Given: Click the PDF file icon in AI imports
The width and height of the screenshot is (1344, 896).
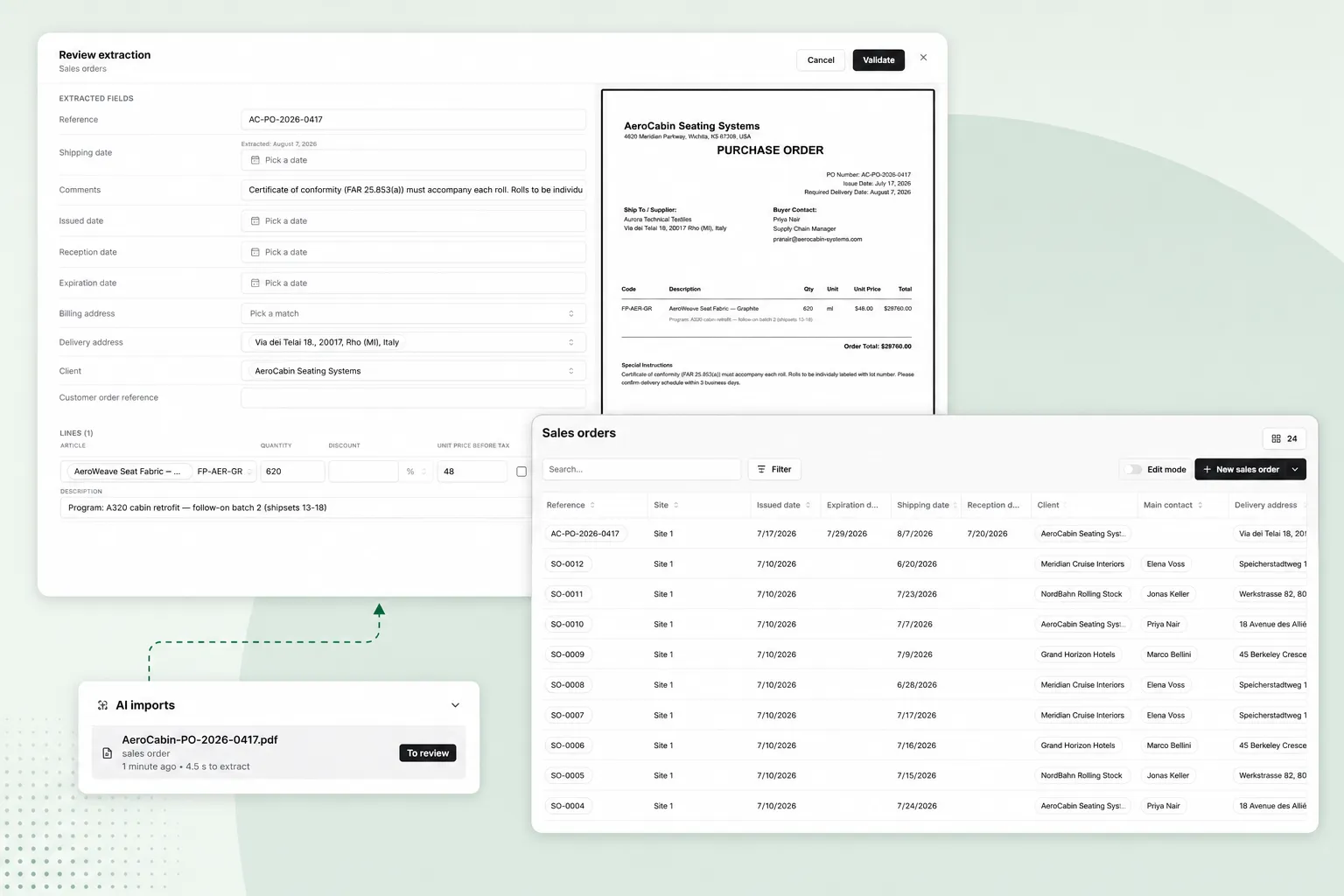Looking at the screenshot, I should [x=108, y=753].
